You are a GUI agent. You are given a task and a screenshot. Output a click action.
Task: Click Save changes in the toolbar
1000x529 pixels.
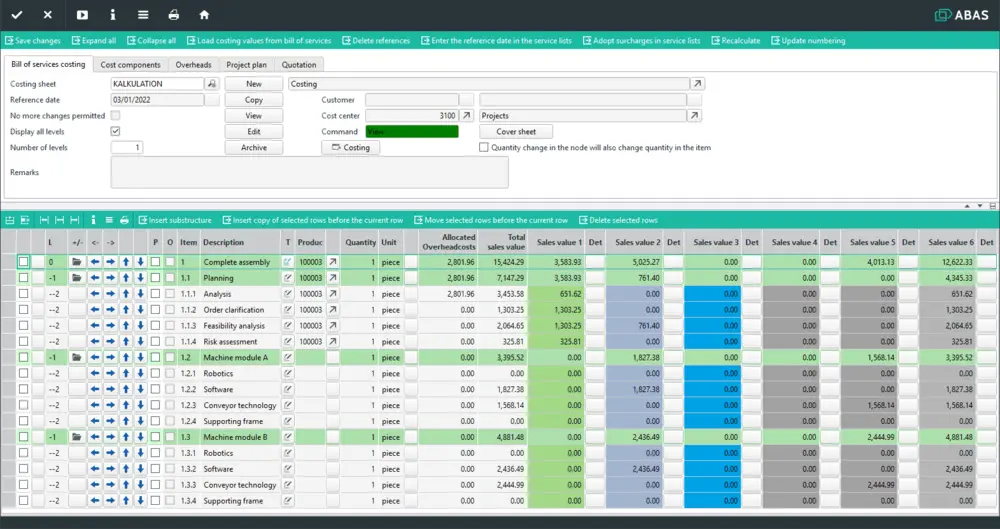point(33,41)
